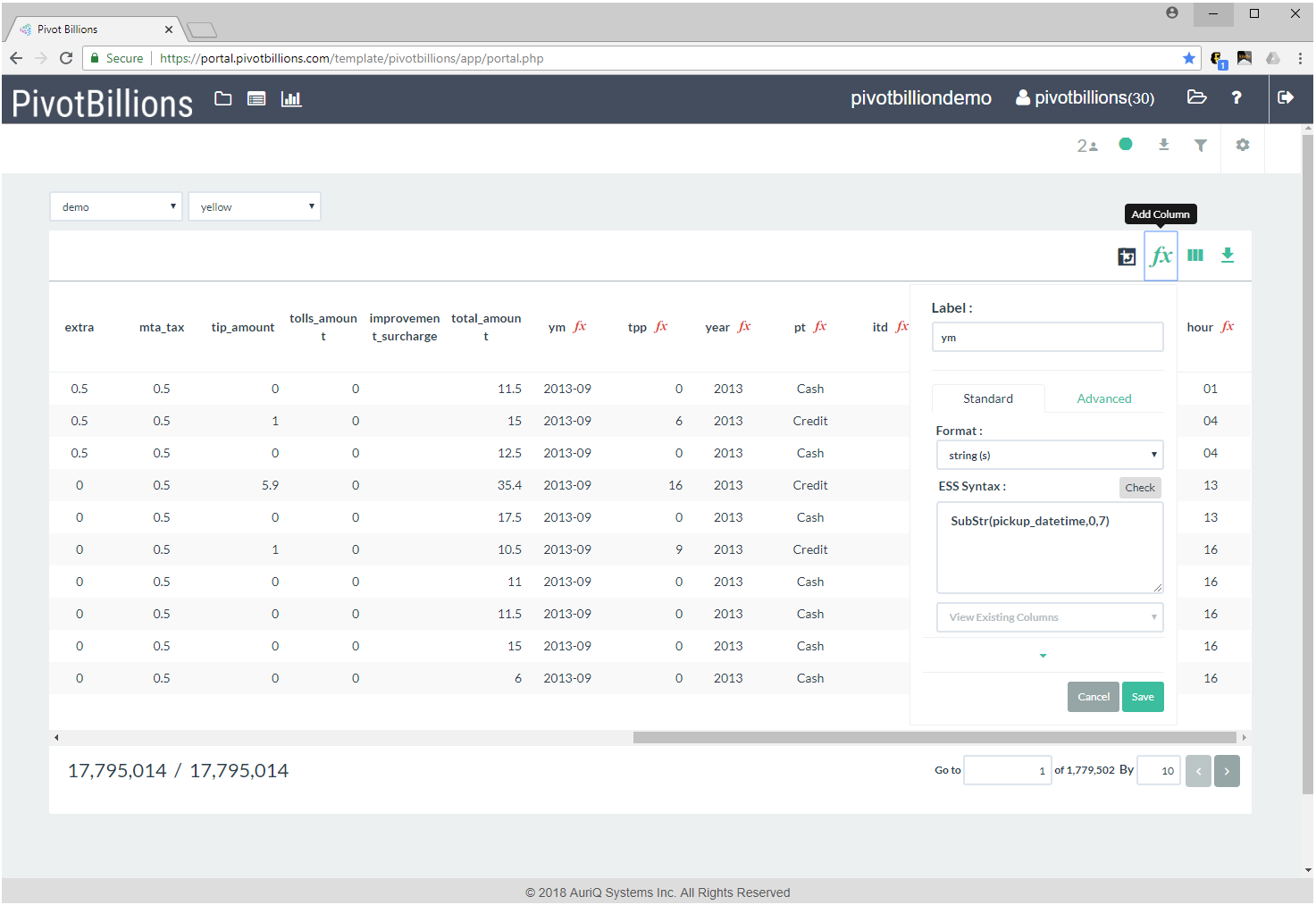The image size is (1316, 905).
Task: Select the Pivot Billions browser tab
Action: (94, 29)
